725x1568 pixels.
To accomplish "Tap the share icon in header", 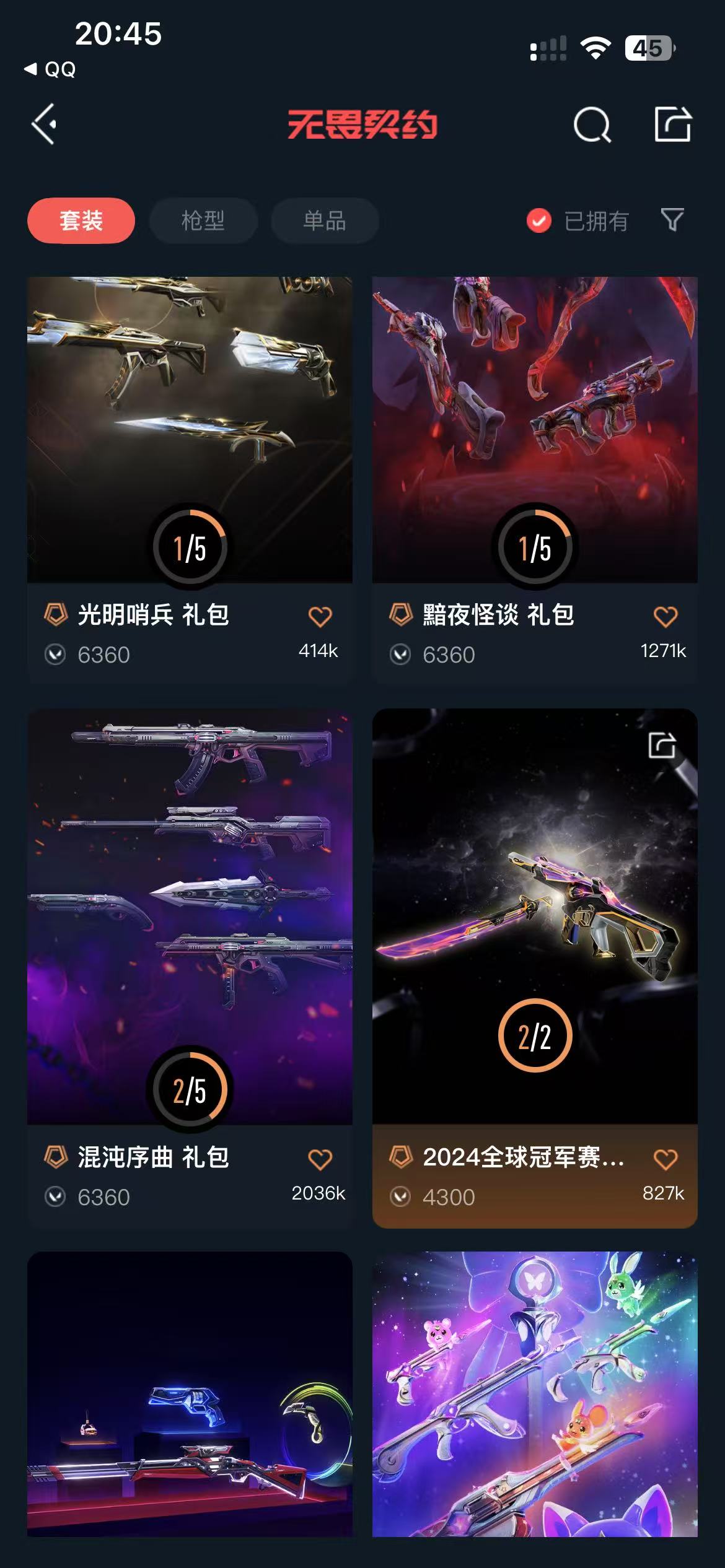I will (x=672, y=124).
